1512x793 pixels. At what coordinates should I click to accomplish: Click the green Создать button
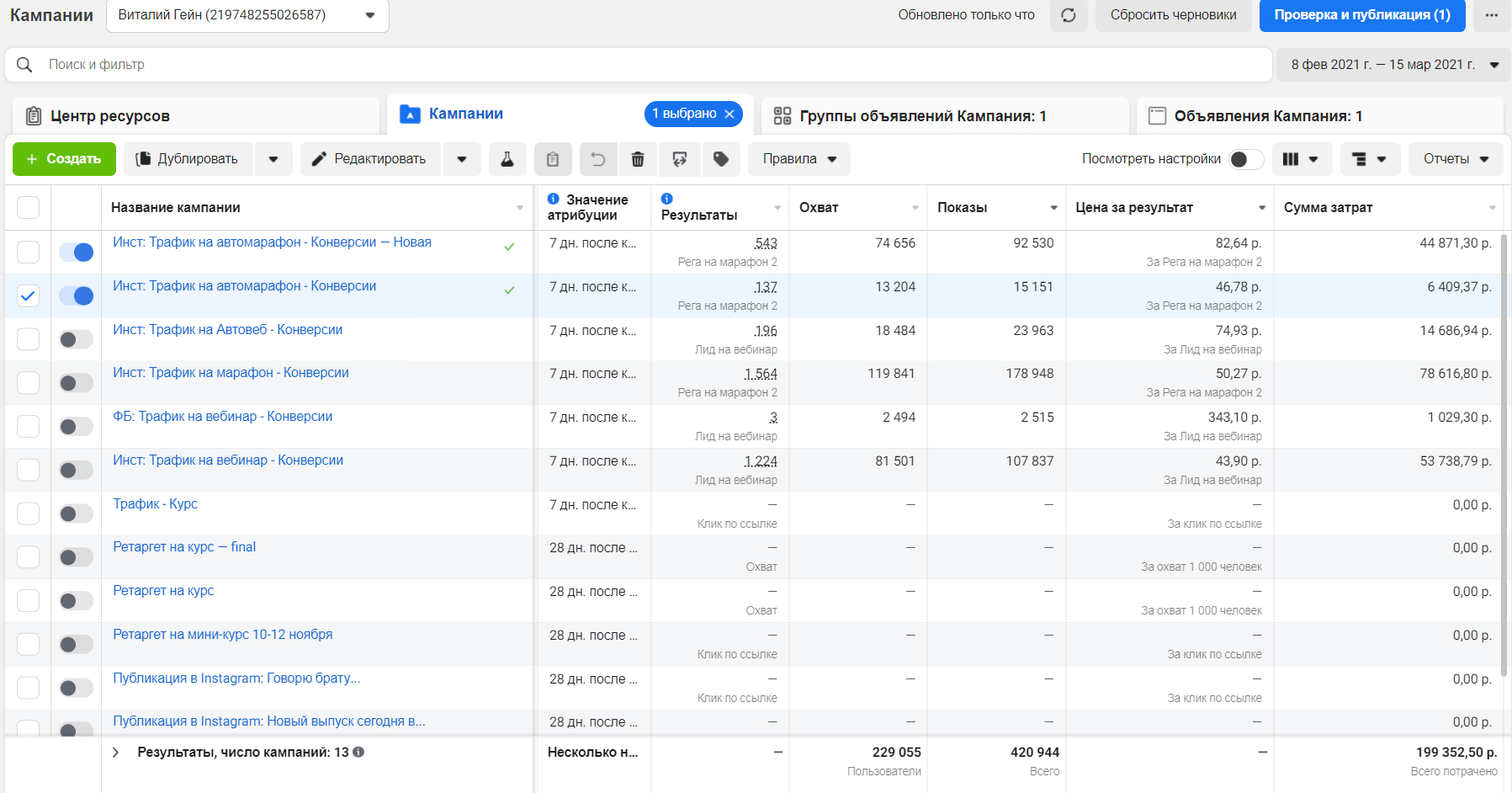point(64,159)
